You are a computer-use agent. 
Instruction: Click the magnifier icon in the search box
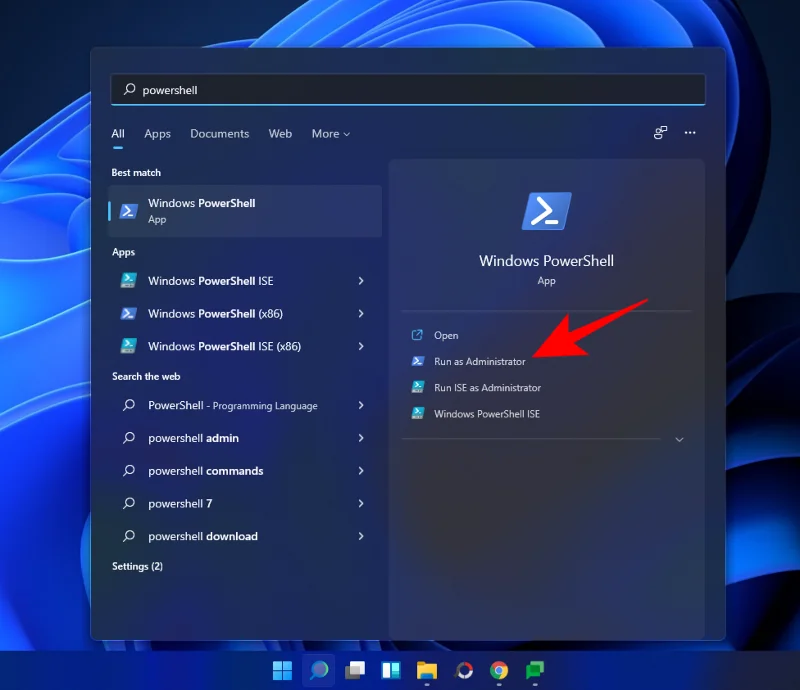coord(129,89)
